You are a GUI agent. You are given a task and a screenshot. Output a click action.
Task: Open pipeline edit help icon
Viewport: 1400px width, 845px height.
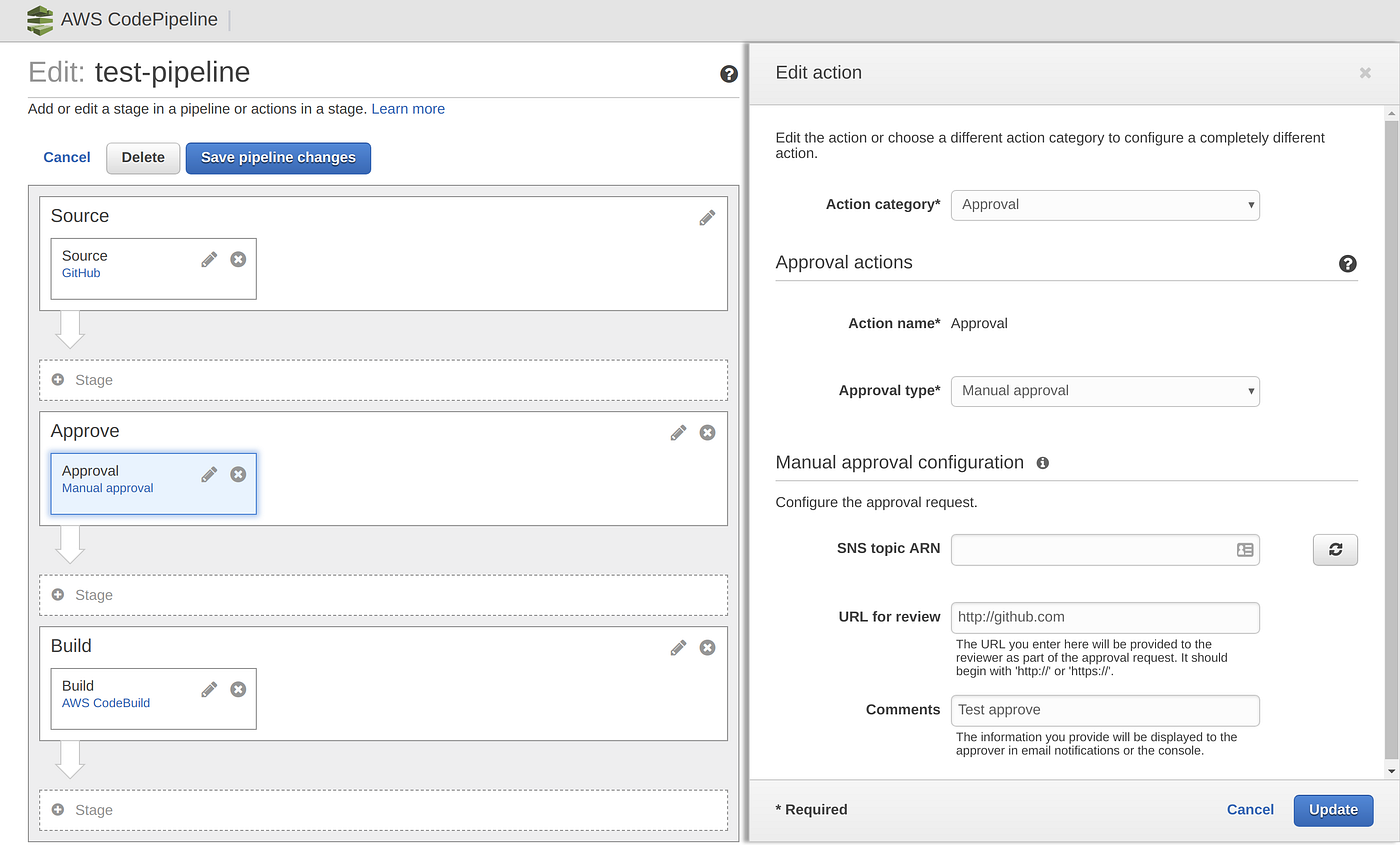coord(729,73)
